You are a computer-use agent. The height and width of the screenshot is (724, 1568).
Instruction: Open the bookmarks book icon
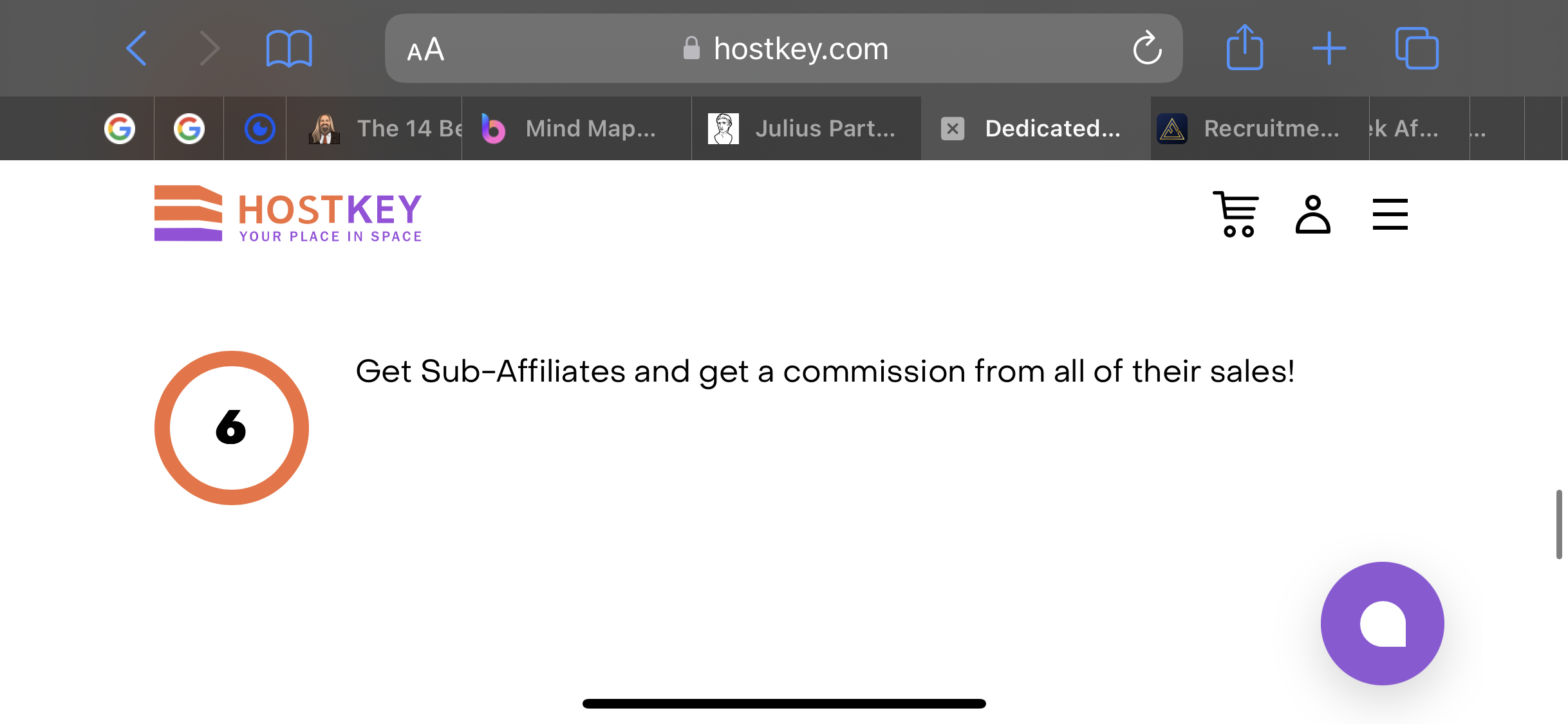coord(289,49)
